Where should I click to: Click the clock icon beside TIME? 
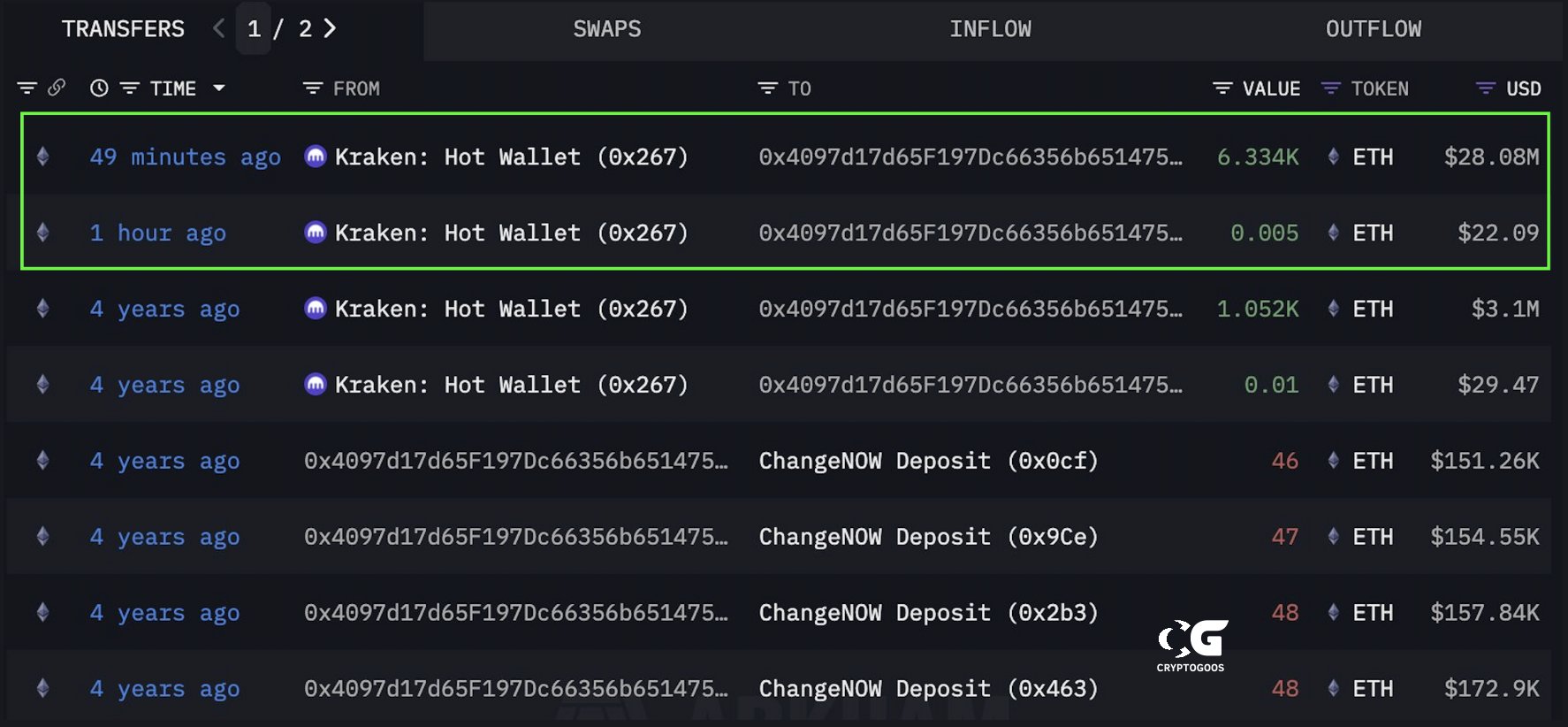(99, 88)
